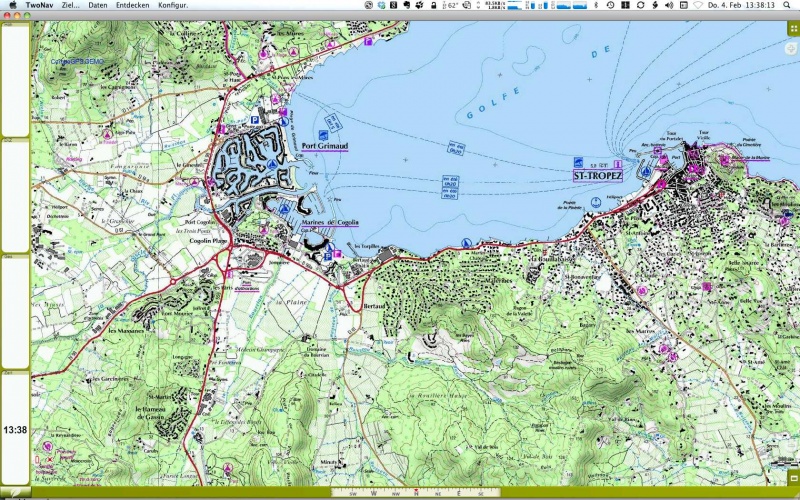This screenshot has height=500, width=800.
Task: Click the les Massanes label on the map
Action: pos(126,330)
